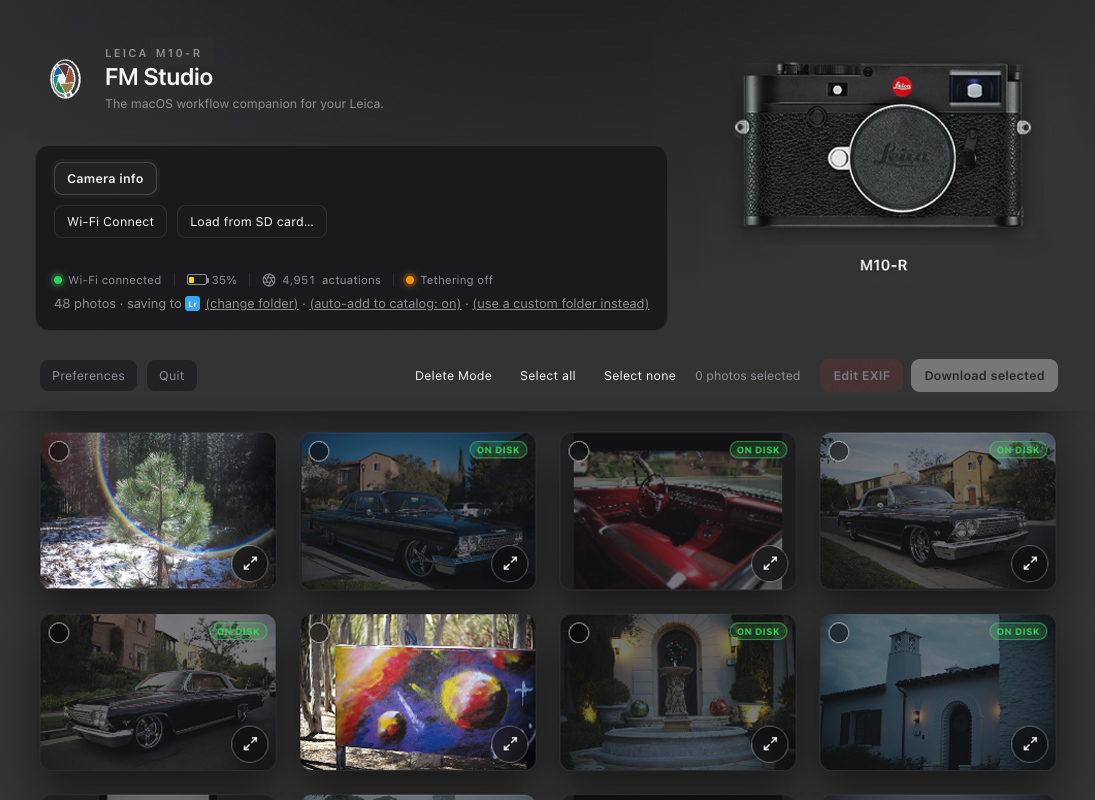Expand the blue classic car photo
The image size is (1095, 800).
pos(510,563)
